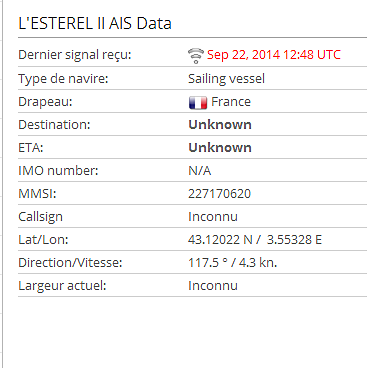Select the MMSI number 227170620
The image size is (381, 368).
coord(219,194)
